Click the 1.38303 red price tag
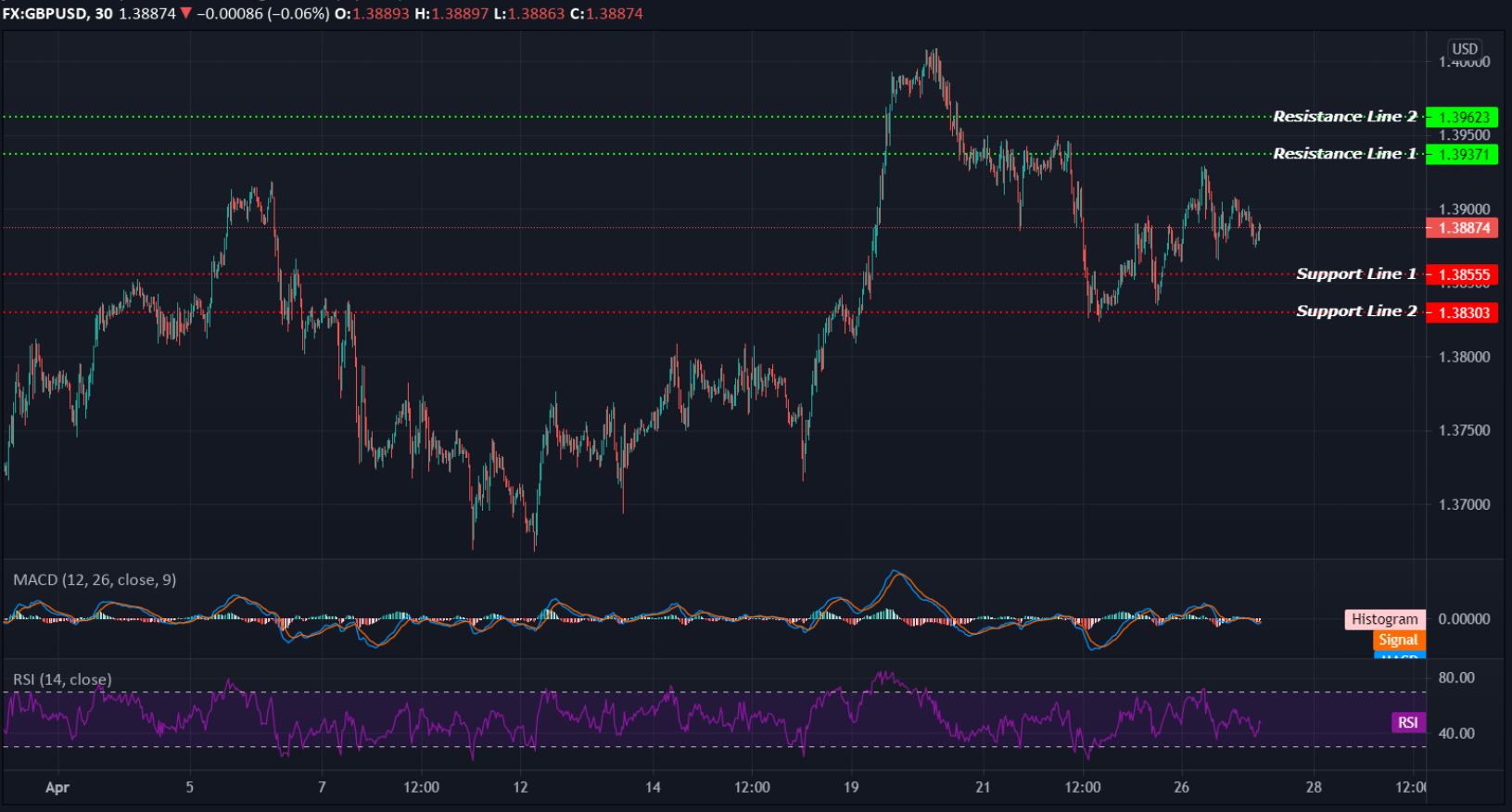Image resolution: width=1512 pixels, height=812 pixels. pyautogui.click(x=1462, y=313)
